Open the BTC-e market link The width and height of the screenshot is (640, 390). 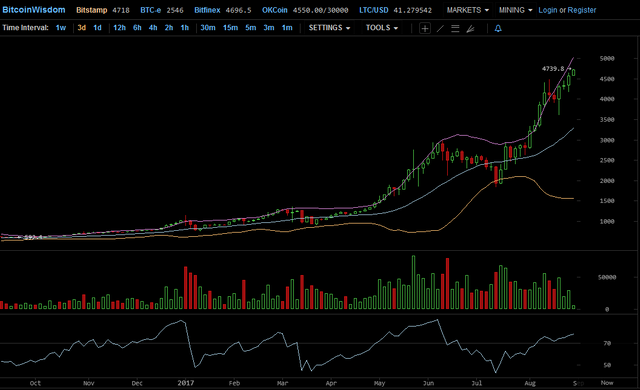pyautogui.click(x=150, y=10)
